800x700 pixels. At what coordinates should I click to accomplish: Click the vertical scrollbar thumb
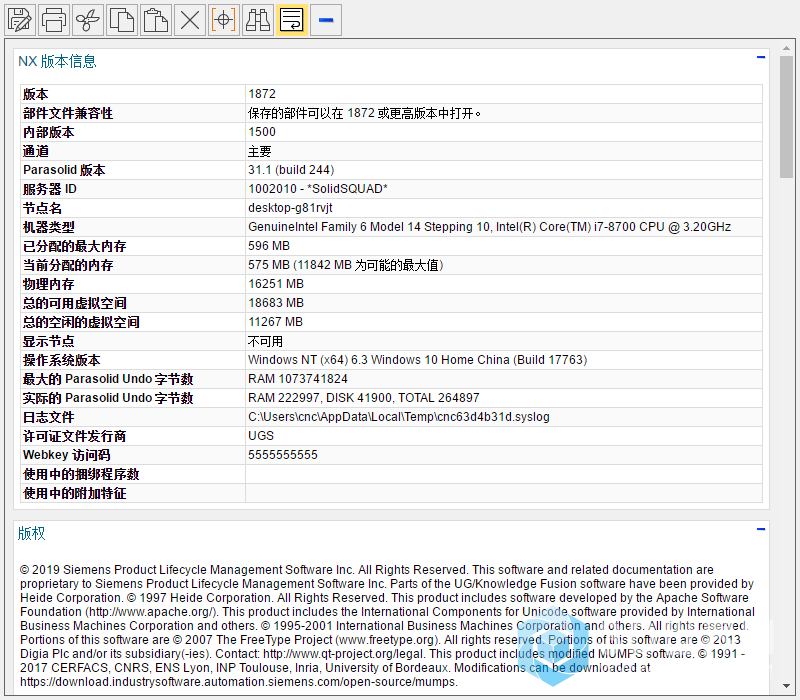(x=786, y=117)
